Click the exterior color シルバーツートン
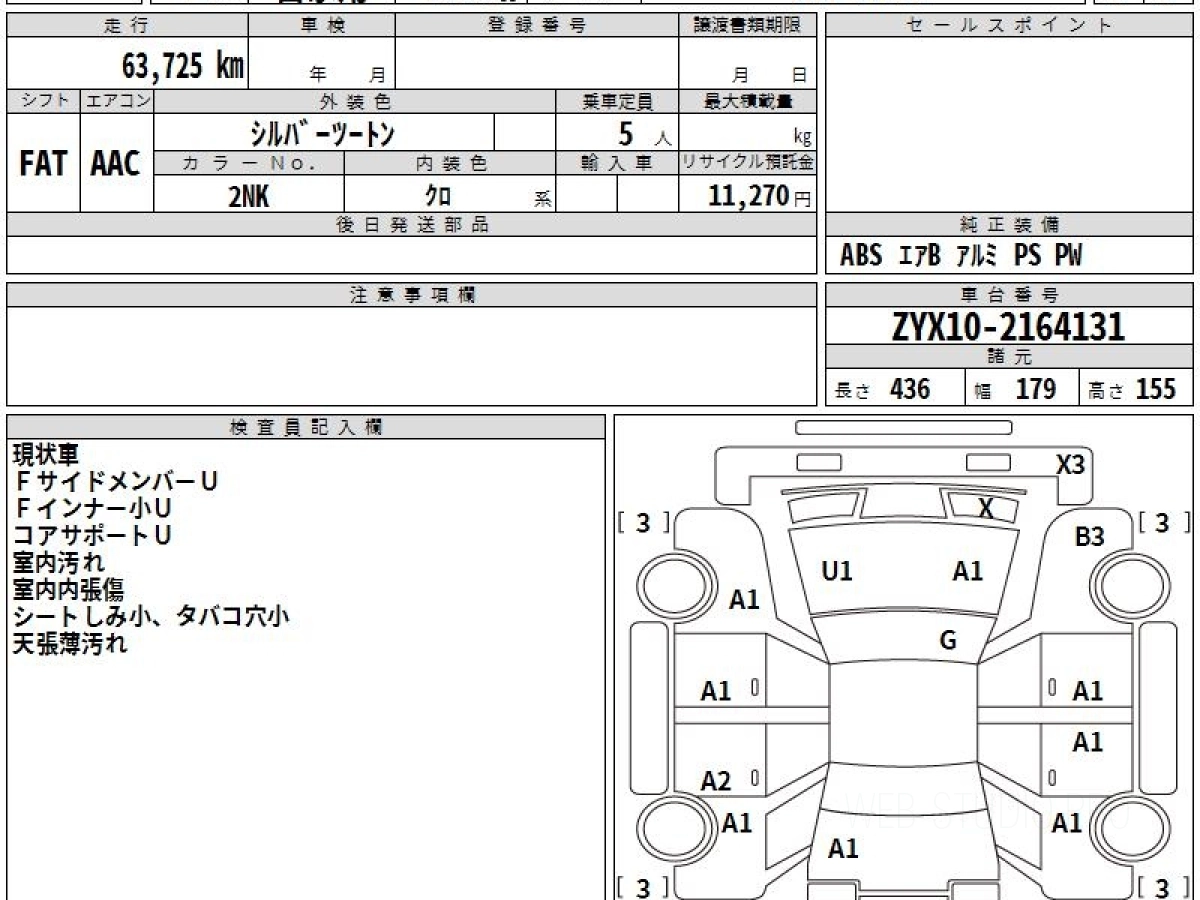The height and width of the screenshot is (900, 1200). 325,132
